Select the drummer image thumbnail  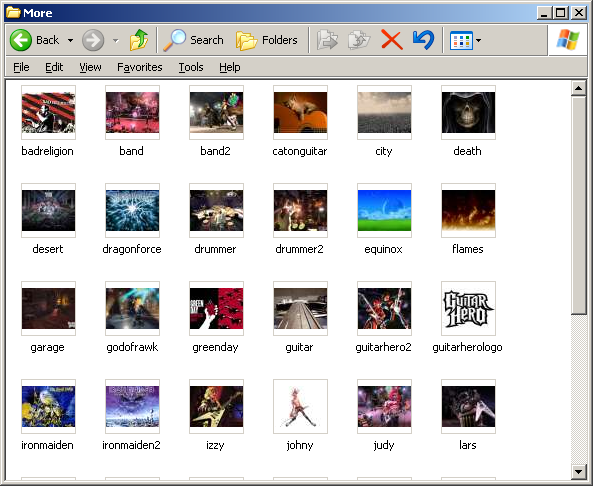pos(216,210)
